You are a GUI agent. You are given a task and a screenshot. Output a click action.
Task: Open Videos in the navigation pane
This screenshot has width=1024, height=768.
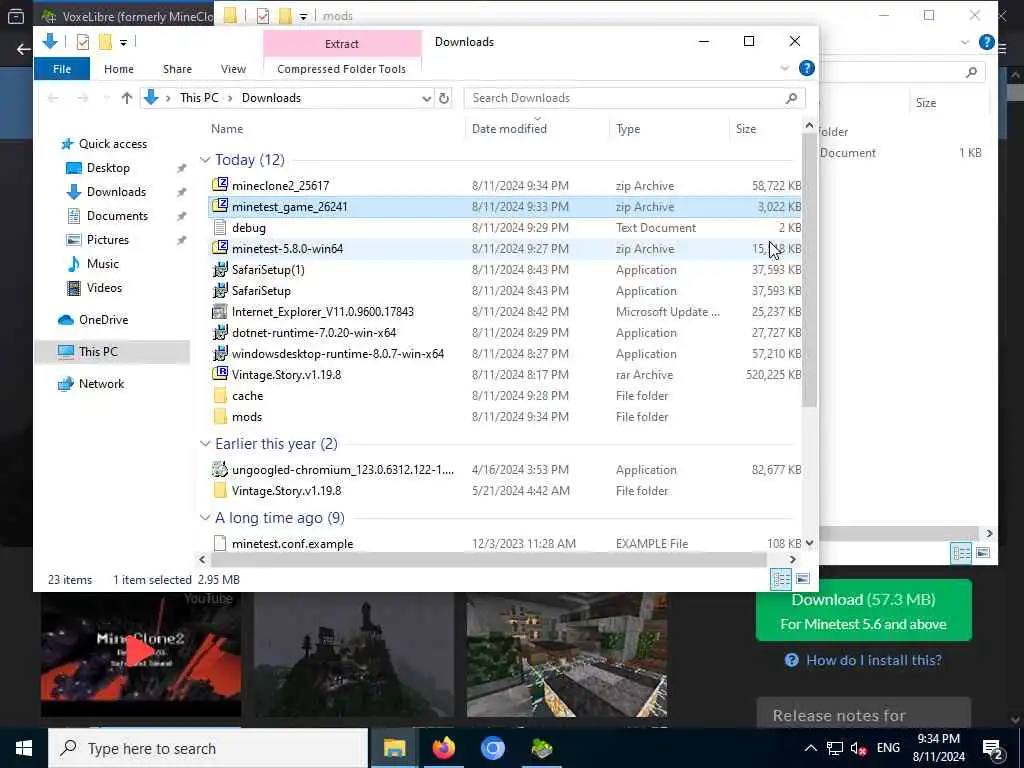pyautogui.click(x=104, y=288)
